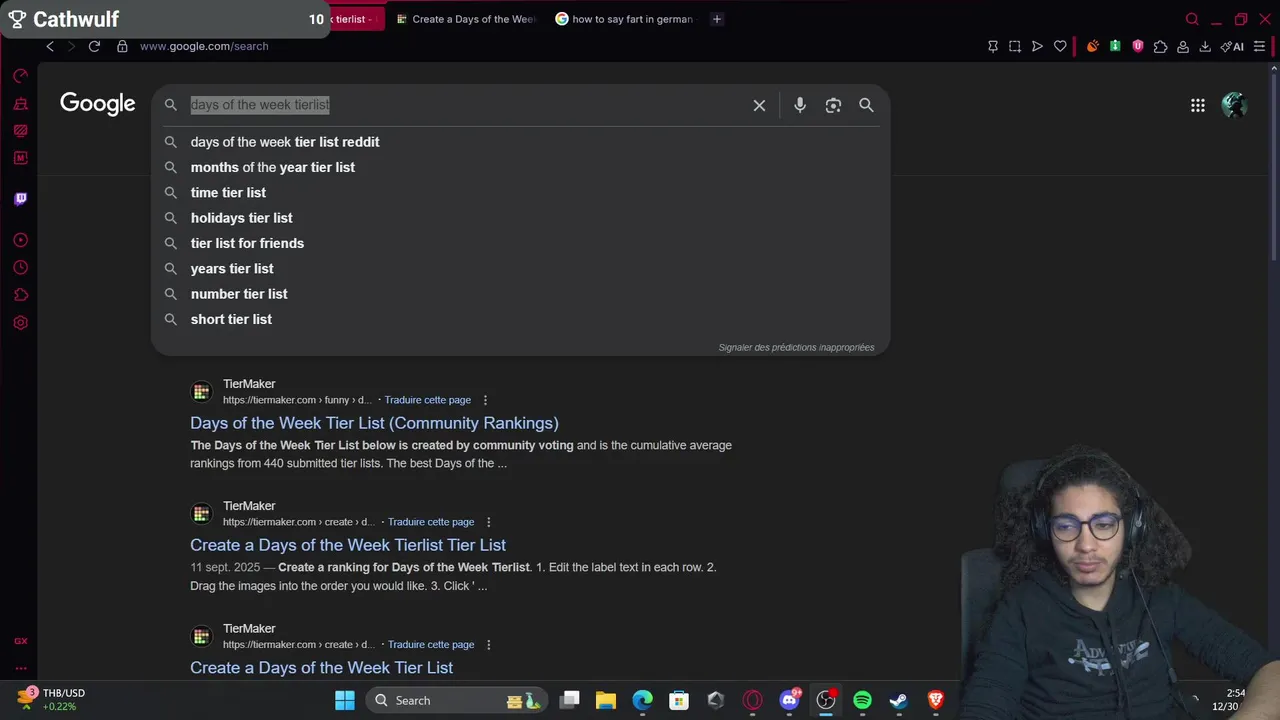
Task: Open the THB/USD widget in taskbar
Action: pyautogui.click(x=50, y=699)
